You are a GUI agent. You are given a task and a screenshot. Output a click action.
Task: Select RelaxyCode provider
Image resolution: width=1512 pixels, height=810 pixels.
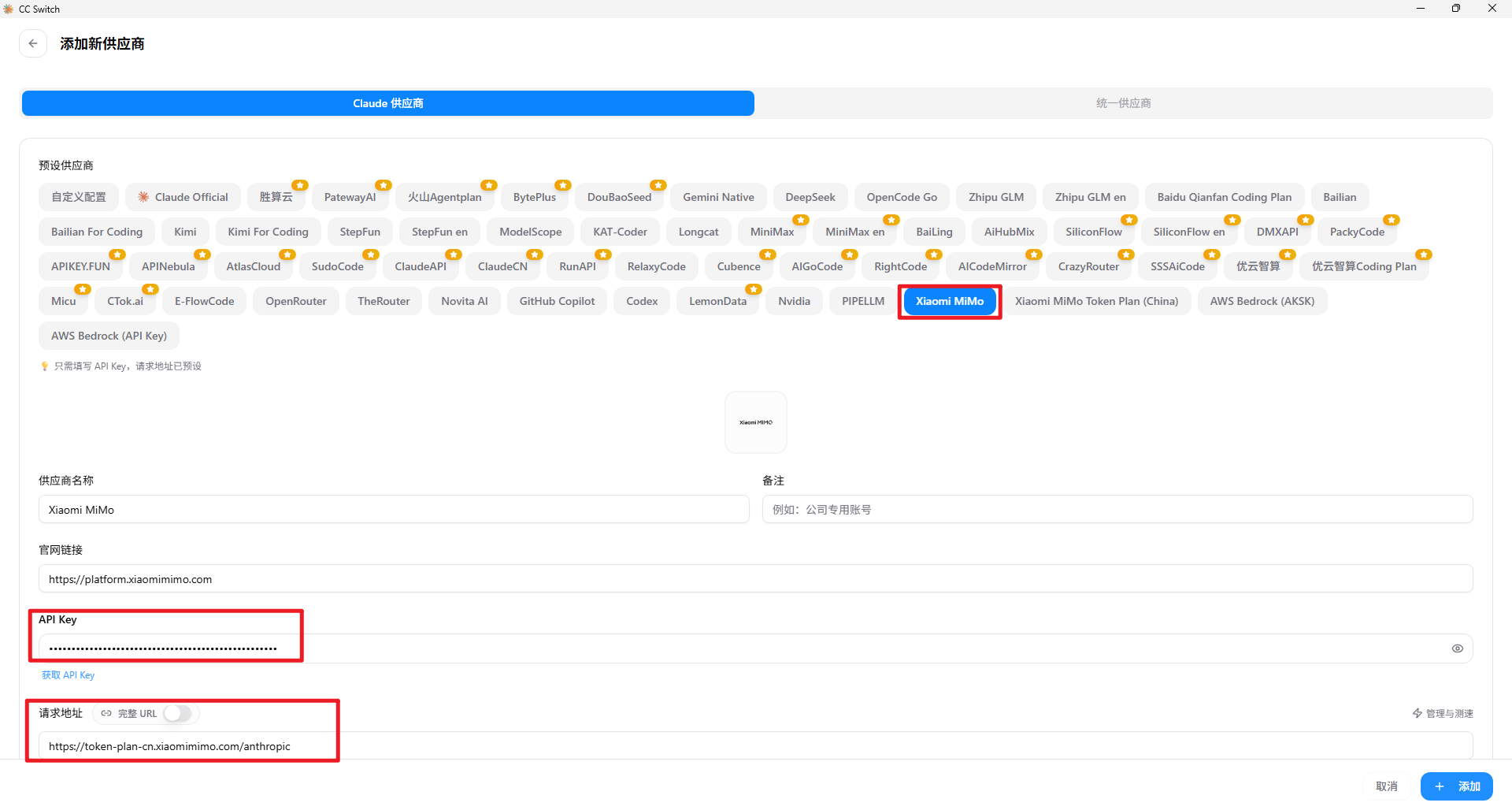(657, 266)
